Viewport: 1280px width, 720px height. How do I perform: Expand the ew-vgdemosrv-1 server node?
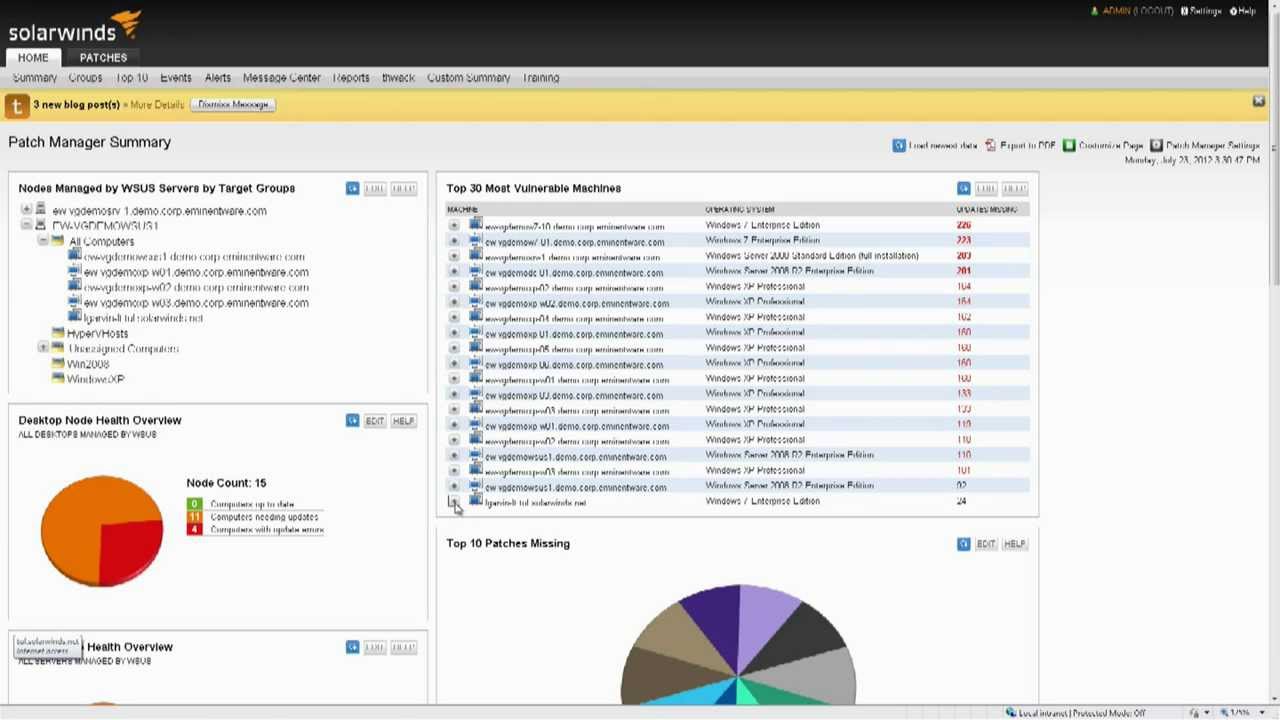(x=26, y=210)
